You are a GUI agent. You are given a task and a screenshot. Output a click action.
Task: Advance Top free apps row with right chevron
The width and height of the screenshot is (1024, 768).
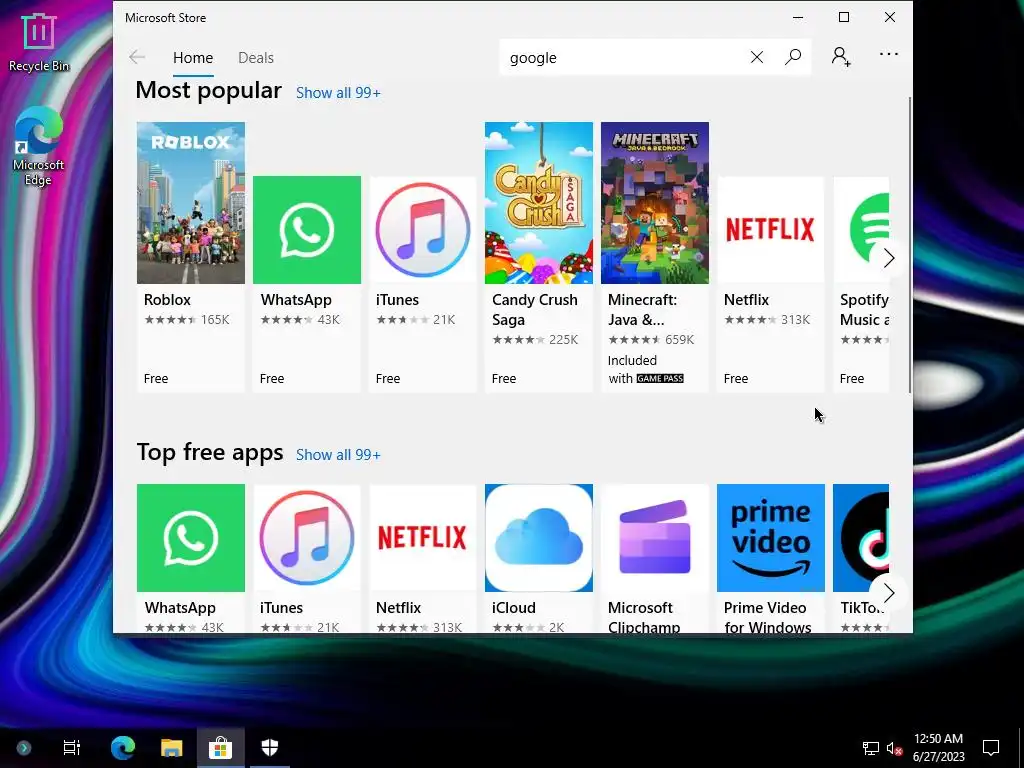(888, 593)
